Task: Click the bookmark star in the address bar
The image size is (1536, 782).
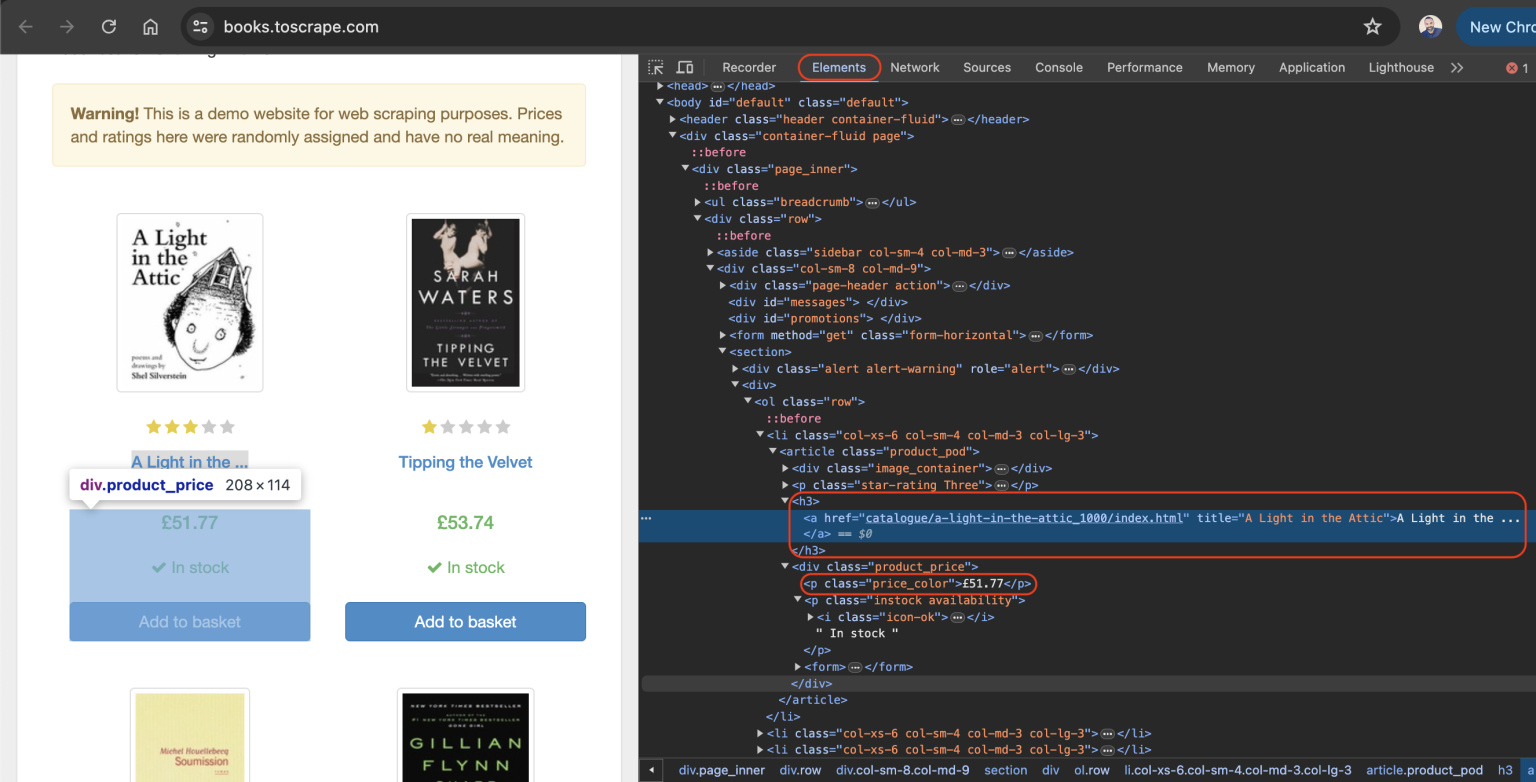Action: [1373, 27]
